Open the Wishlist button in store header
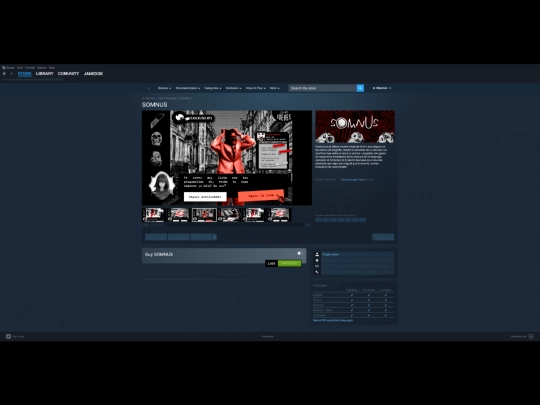This screenshot has width=540, height=405. (382, 88)
